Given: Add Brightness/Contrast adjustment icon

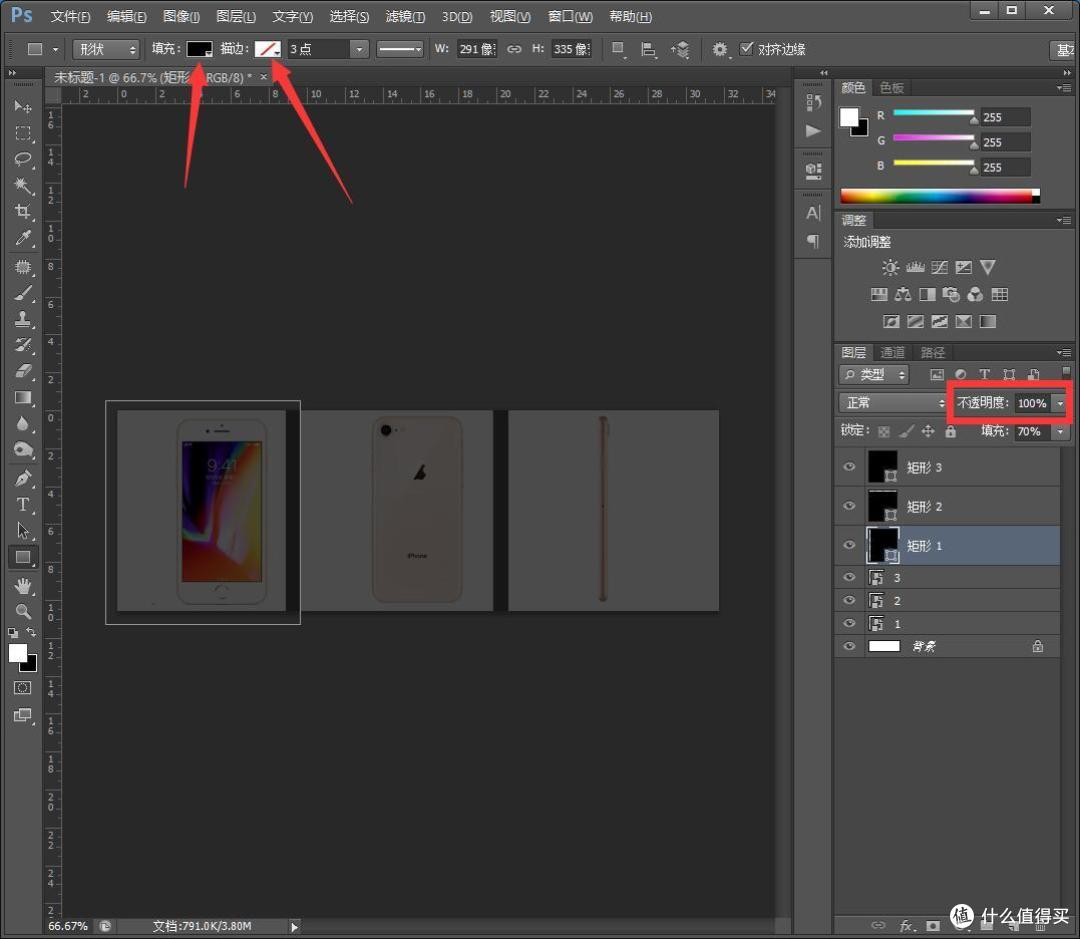Looking at the screenshot, I should coord(891,267).
